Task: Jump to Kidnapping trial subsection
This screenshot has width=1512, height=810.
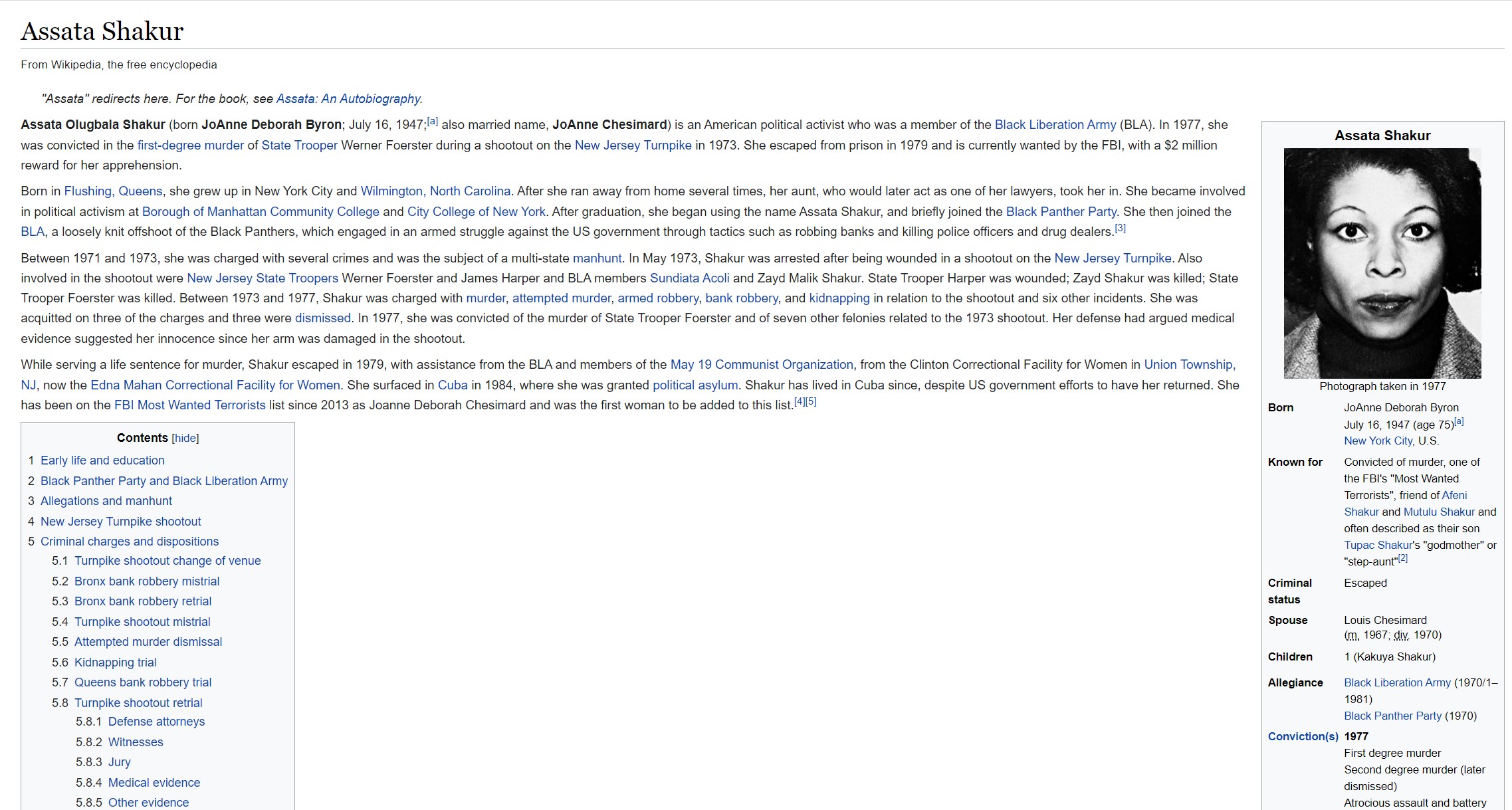Action: coord(116,662)
